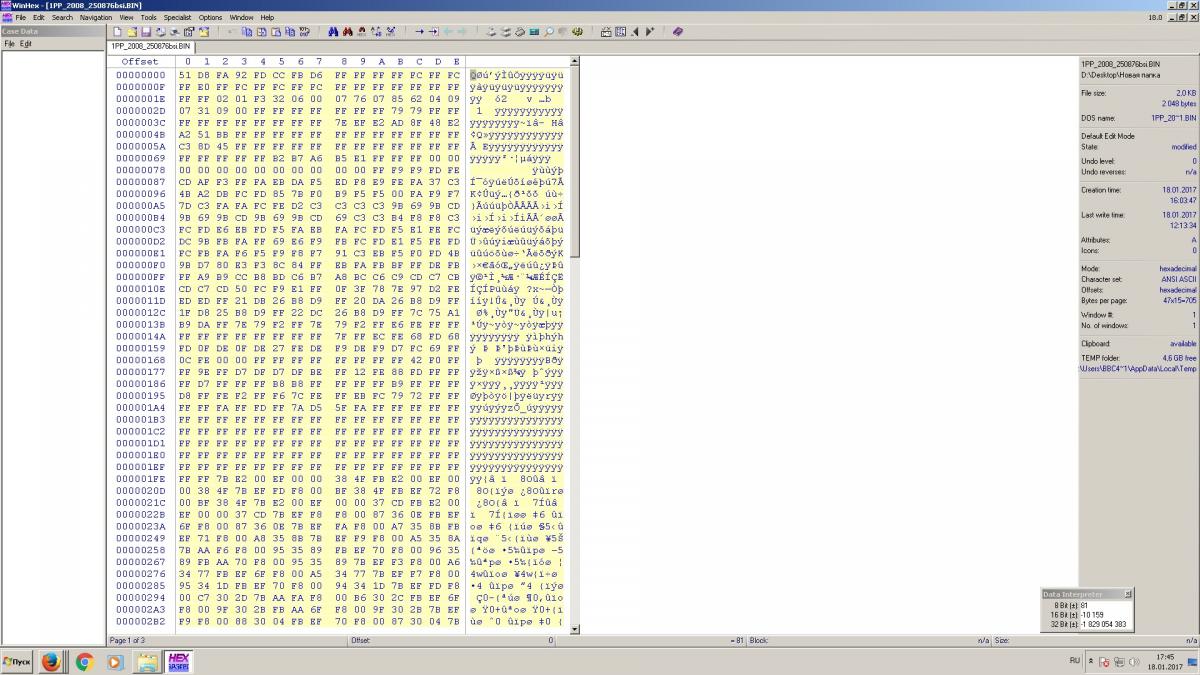Open the Options menu
The height and width of the screenshot is (675, 1200).
[x=210, y=17]
